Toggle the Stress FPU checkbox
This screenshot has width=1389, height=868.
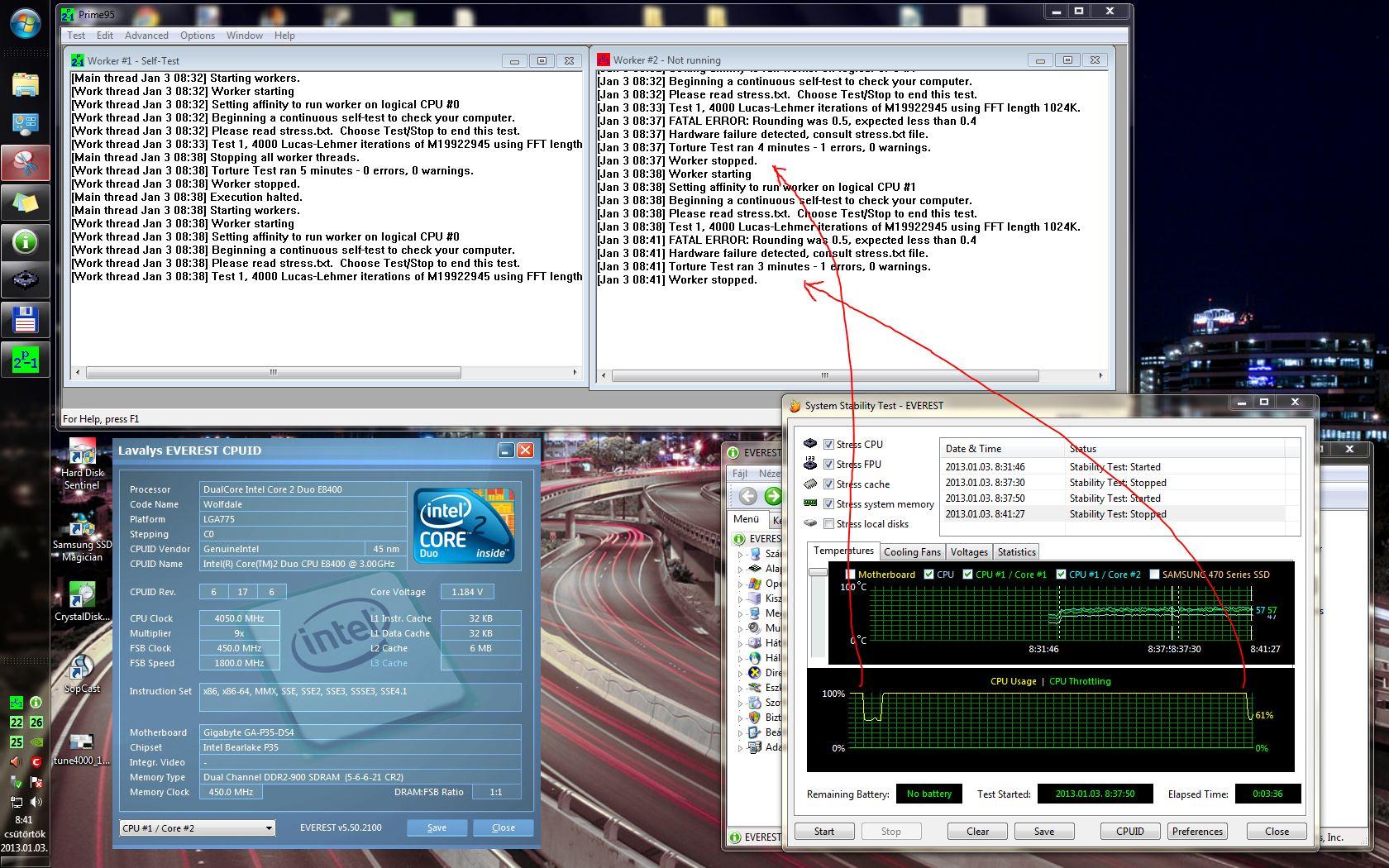click(828, 465)
